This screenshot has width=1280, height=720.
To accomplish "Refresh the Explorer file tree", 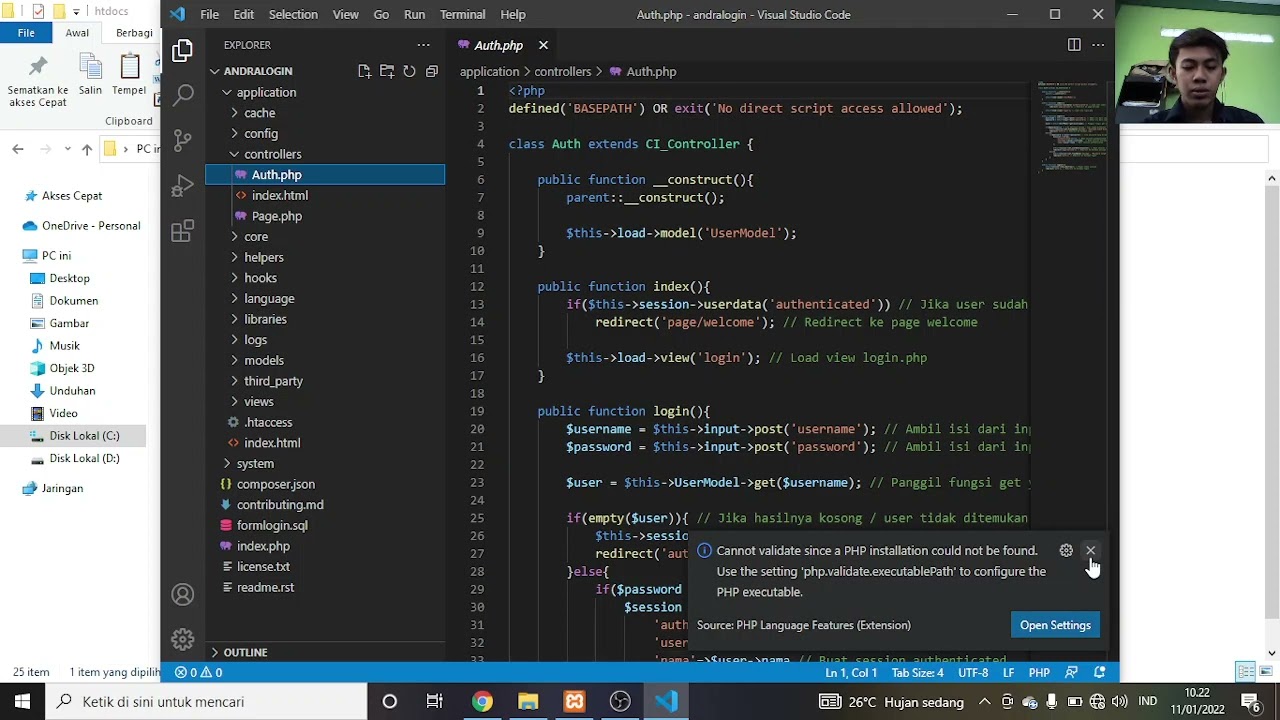I will coord(409,71).
